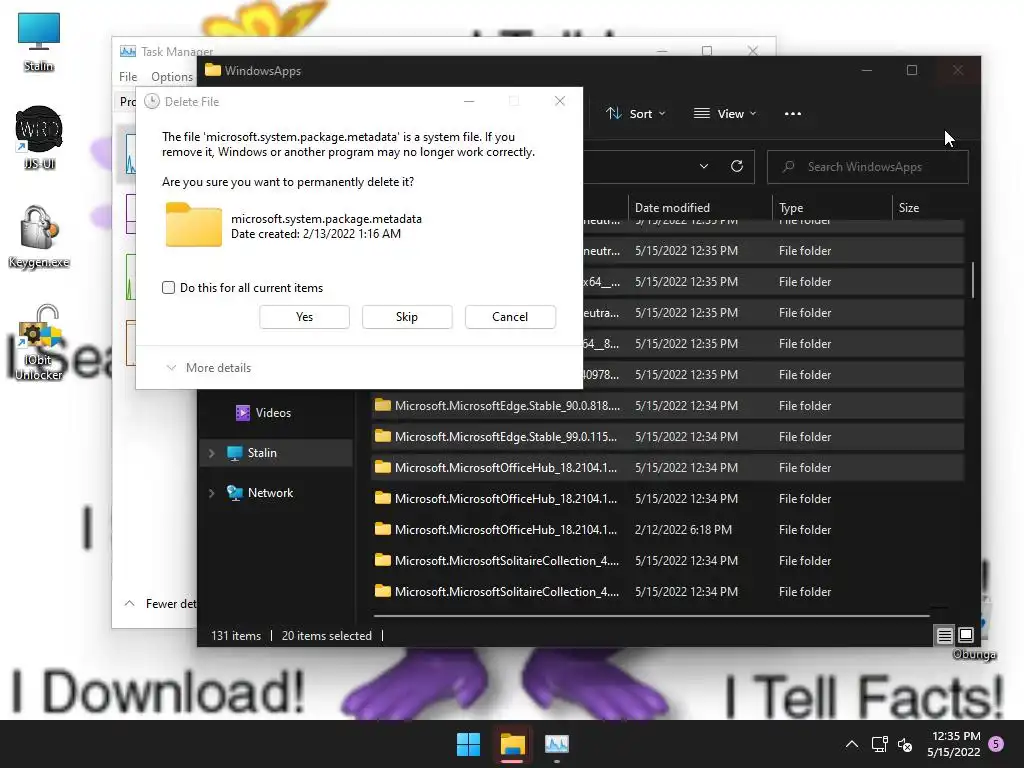Expand the Network tree node
The width and height of the screenshot is (1024, 768).
[x=212, y=493]
